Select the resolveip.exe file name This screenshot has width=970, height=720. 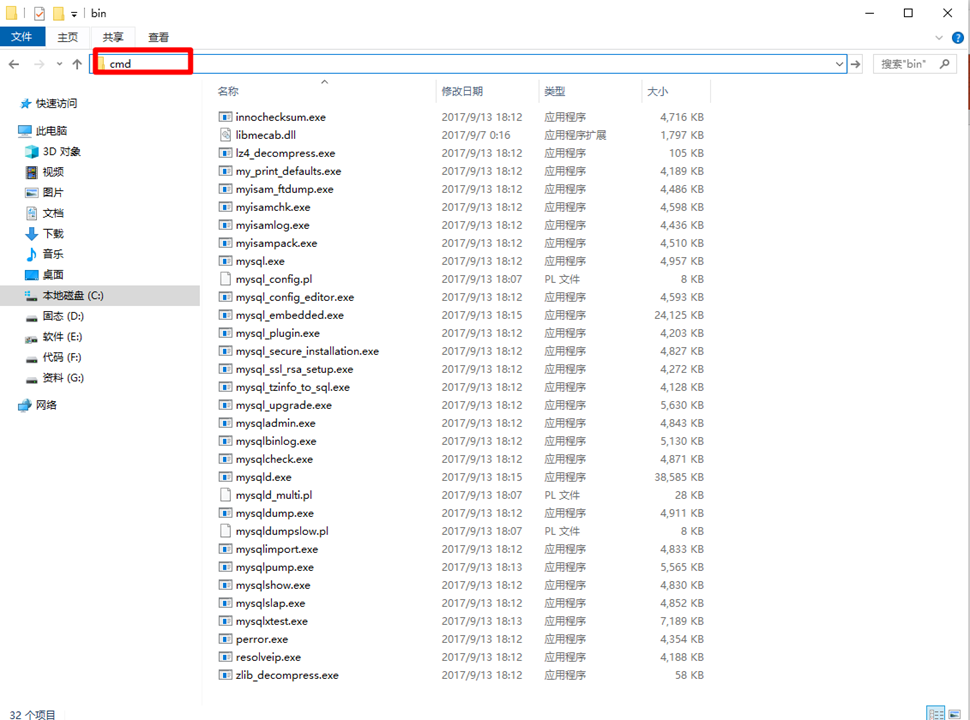268,657
